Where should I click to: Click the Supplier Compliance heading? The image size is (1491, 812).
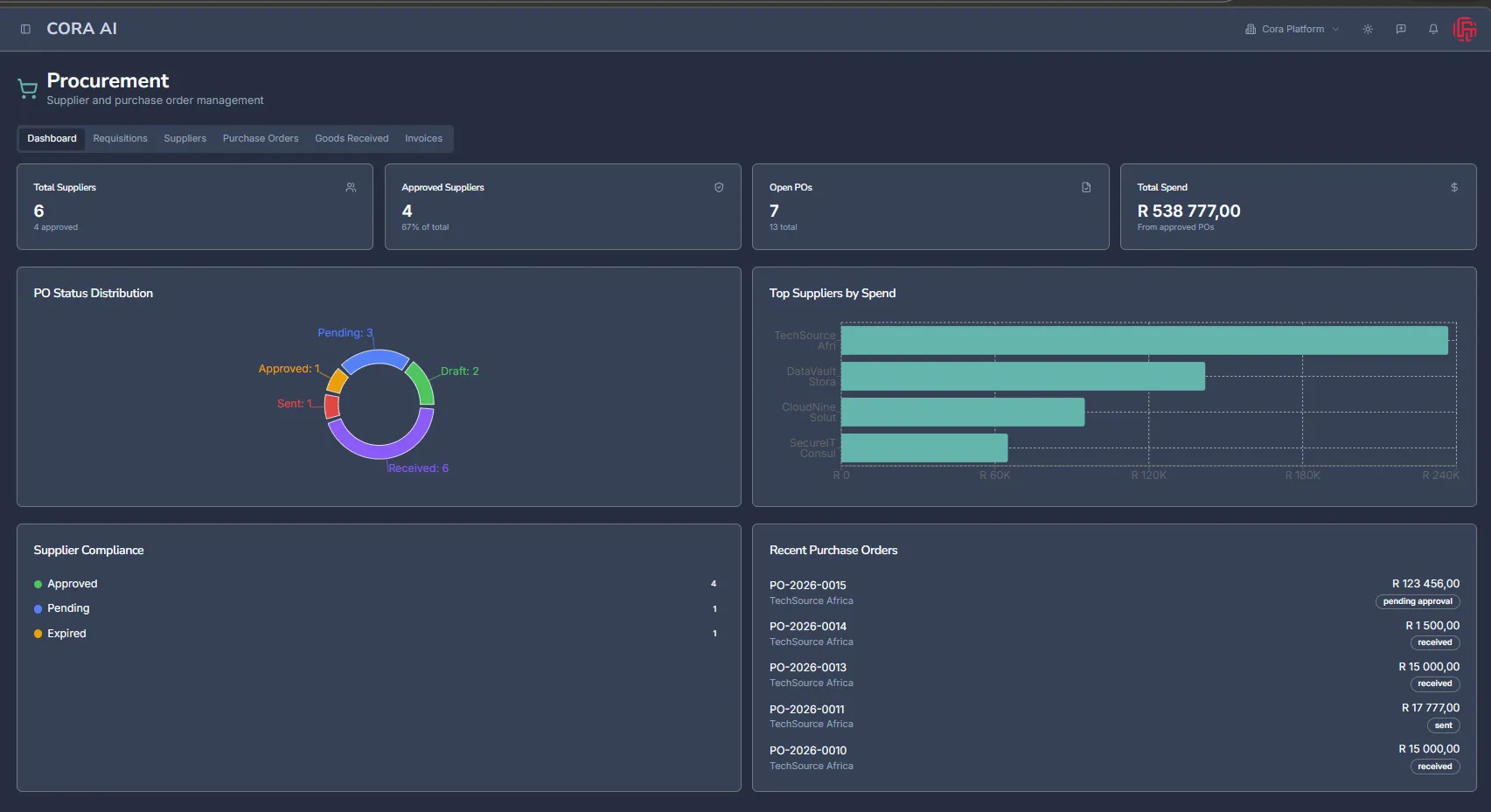point(88,551)
